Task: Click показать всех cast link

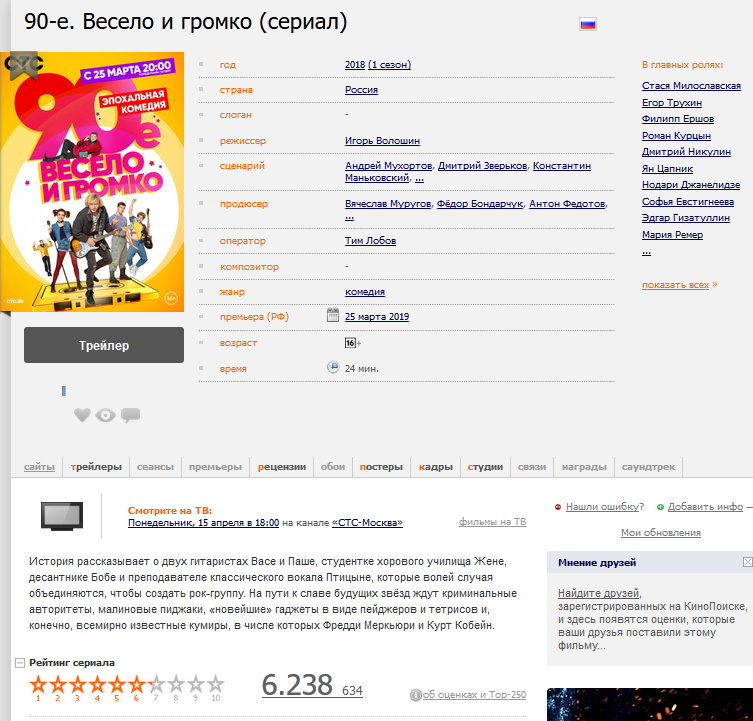Action: (x=676, y=285)
